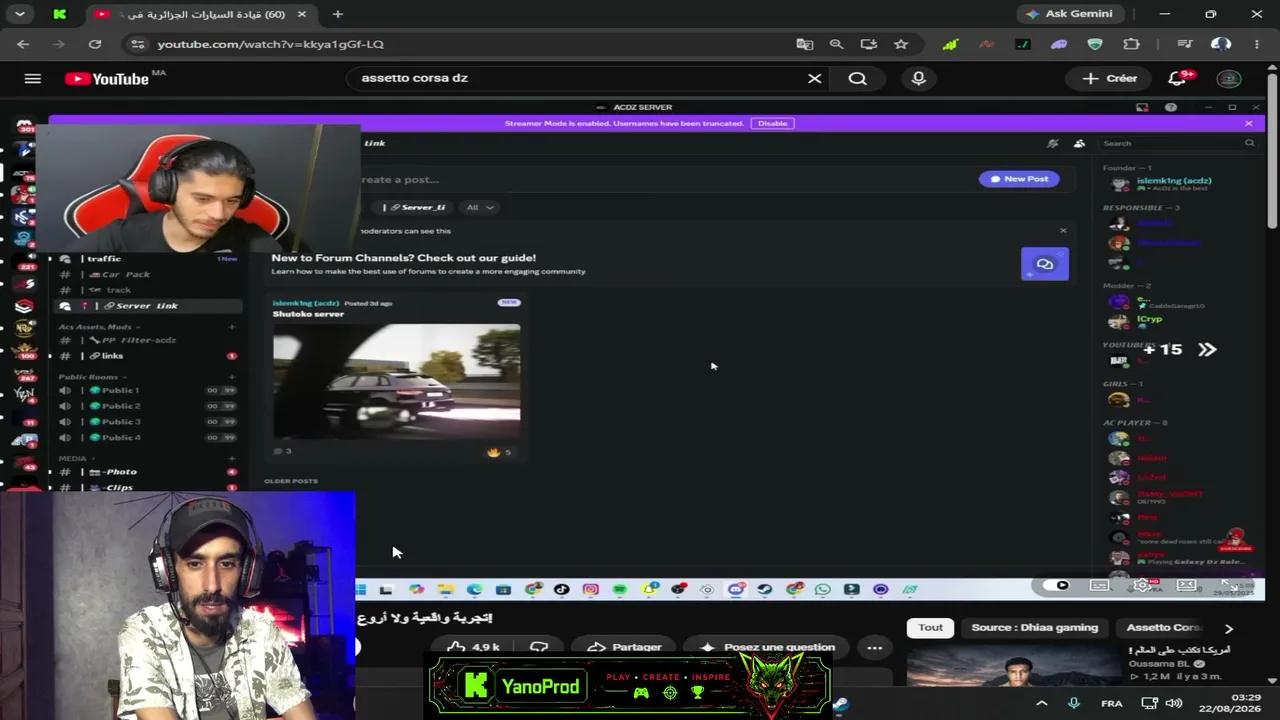This screenshot has height=720, width=1280.
Task: Open the Shutoko server post title
Action: (308, 314)
